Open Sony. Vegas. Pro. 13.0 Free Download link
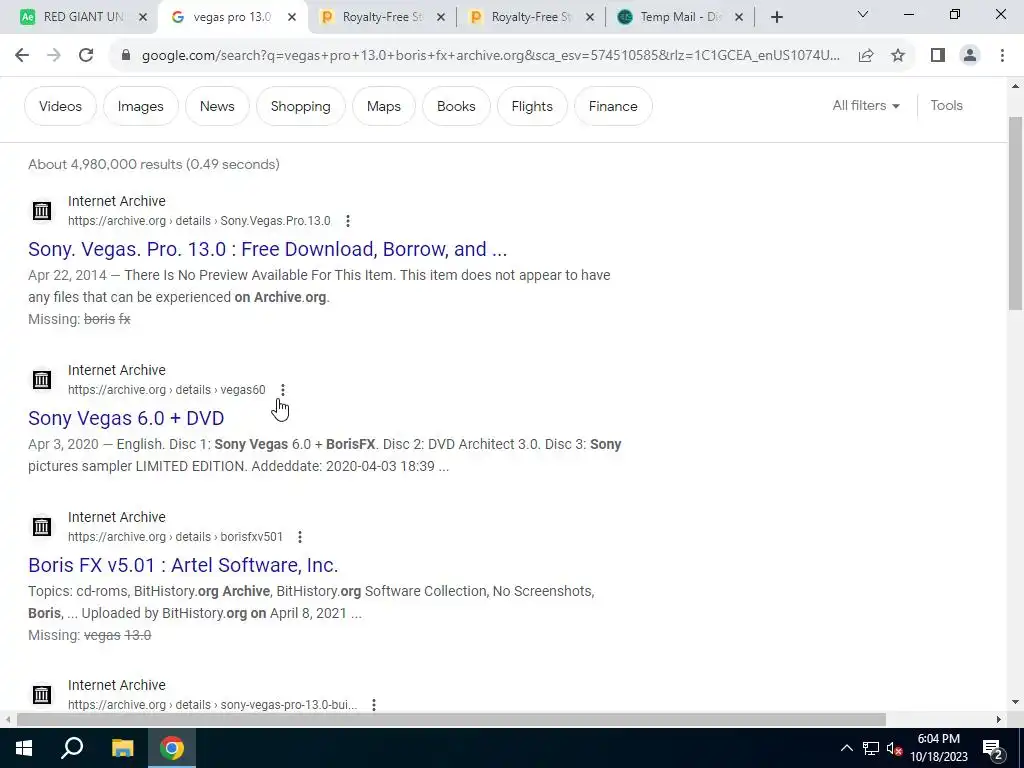This screenshot has width=1024, height=768. point(267,249)
